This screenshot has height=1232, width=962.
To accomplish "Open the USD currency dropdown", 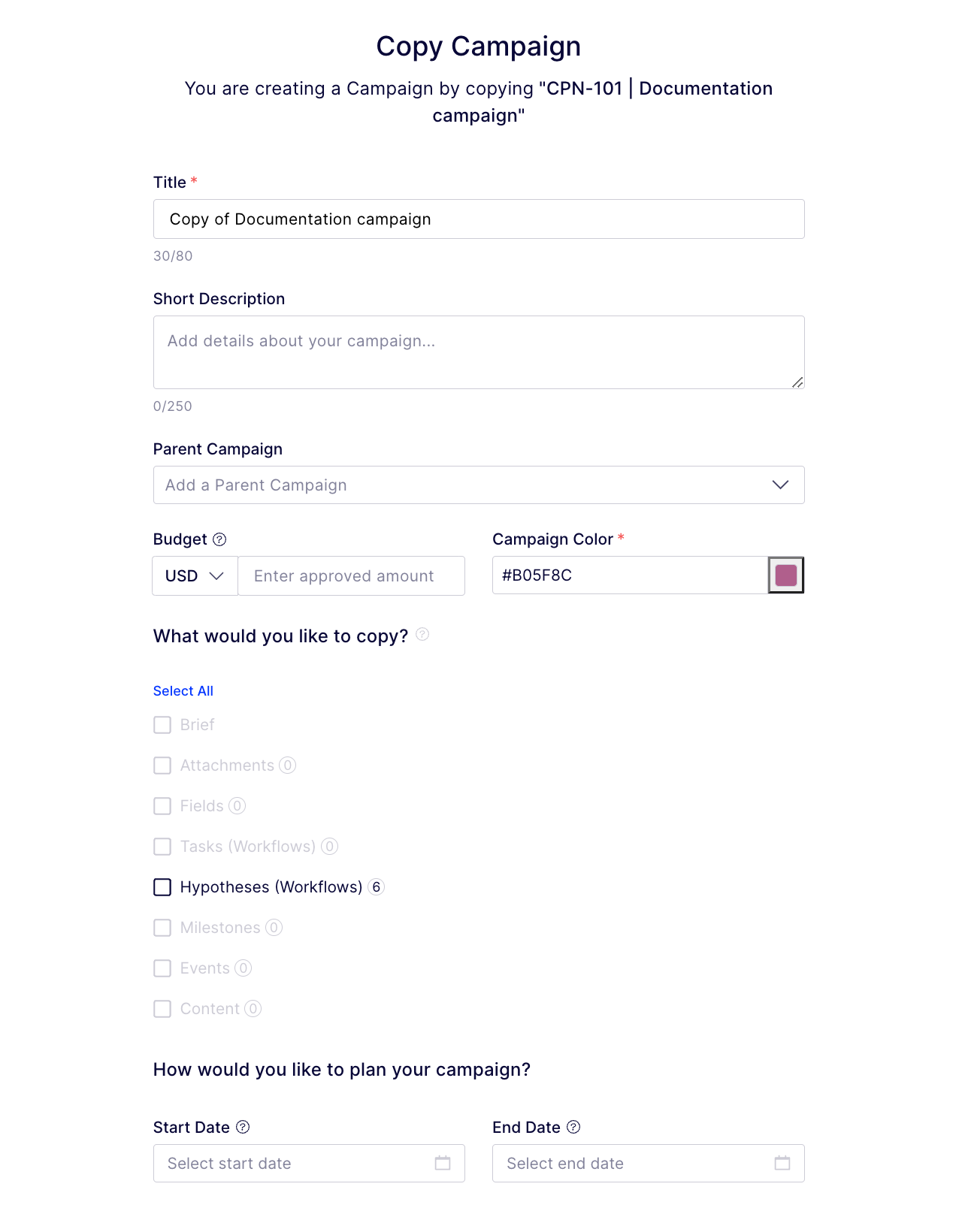I will click(195, 576).
